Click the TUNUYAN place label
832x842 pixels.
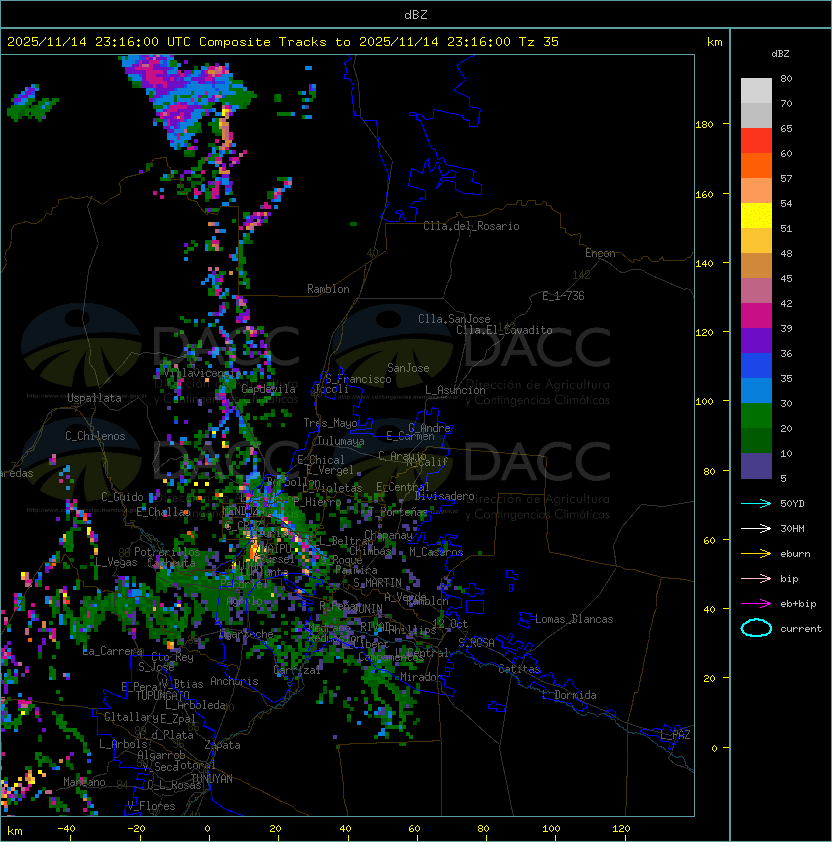212,779
